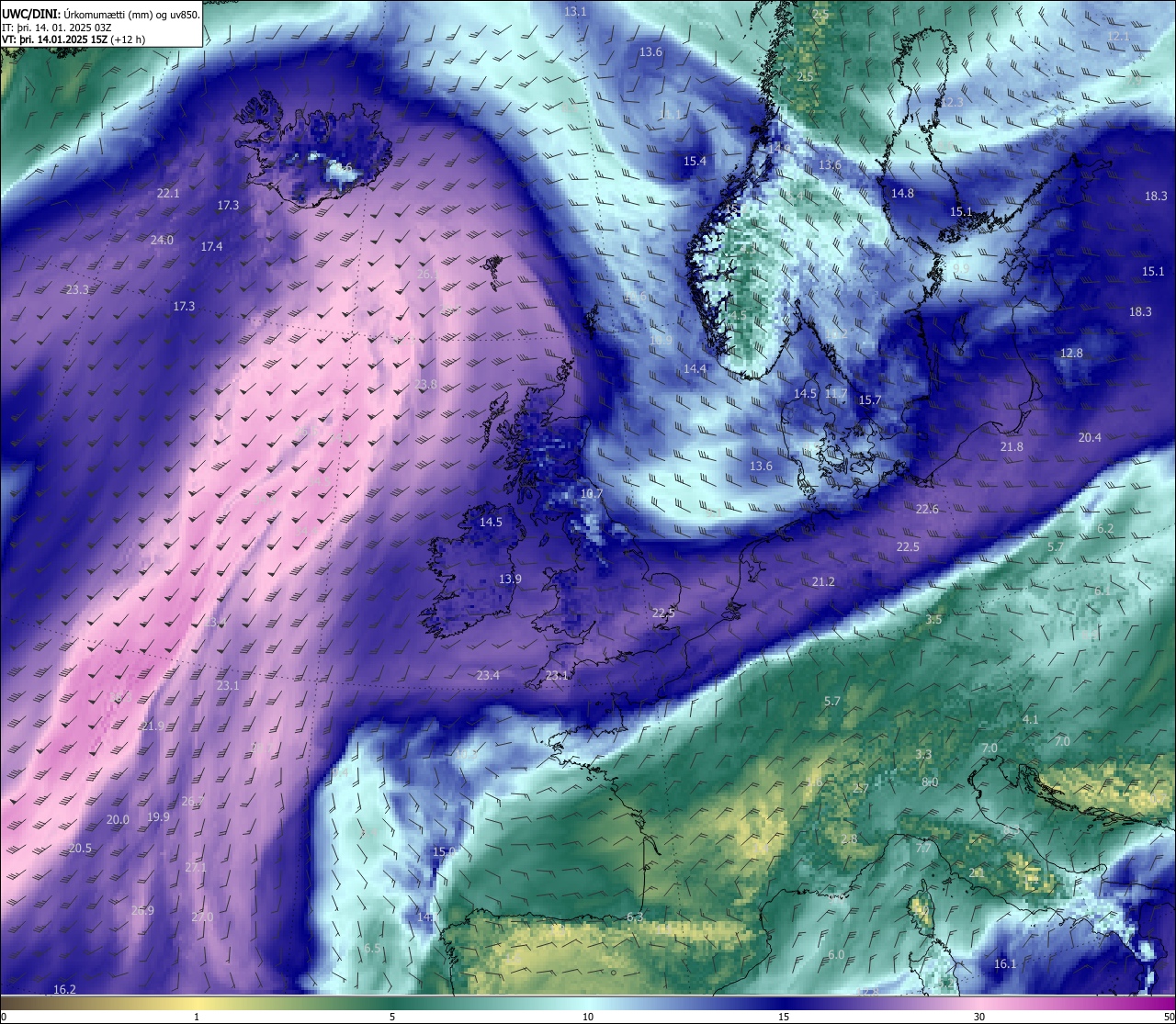Click the 3.5 value label
This screenshot has height=1024, width=1176.
coord(933,619)
